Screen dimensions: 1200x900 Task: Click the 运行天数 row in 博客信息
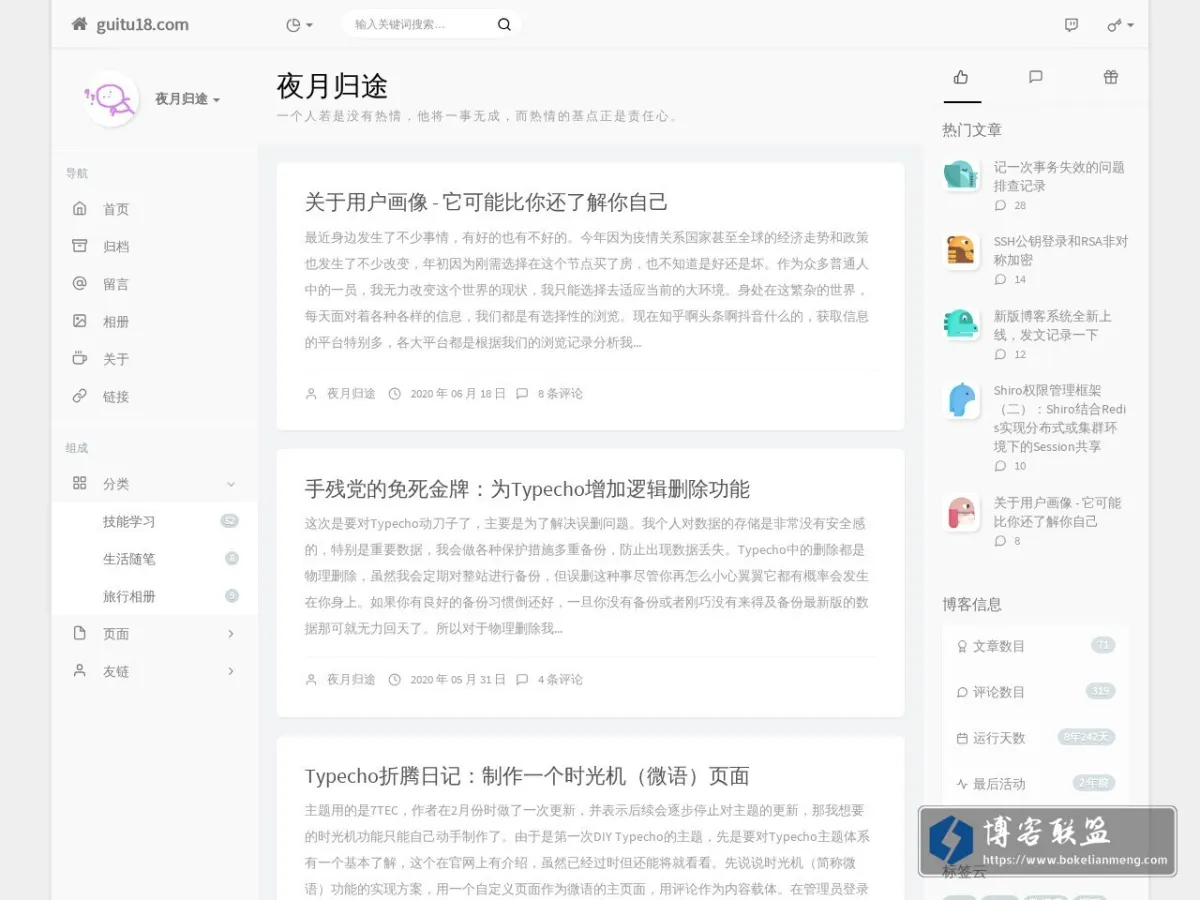(1036, 738)
